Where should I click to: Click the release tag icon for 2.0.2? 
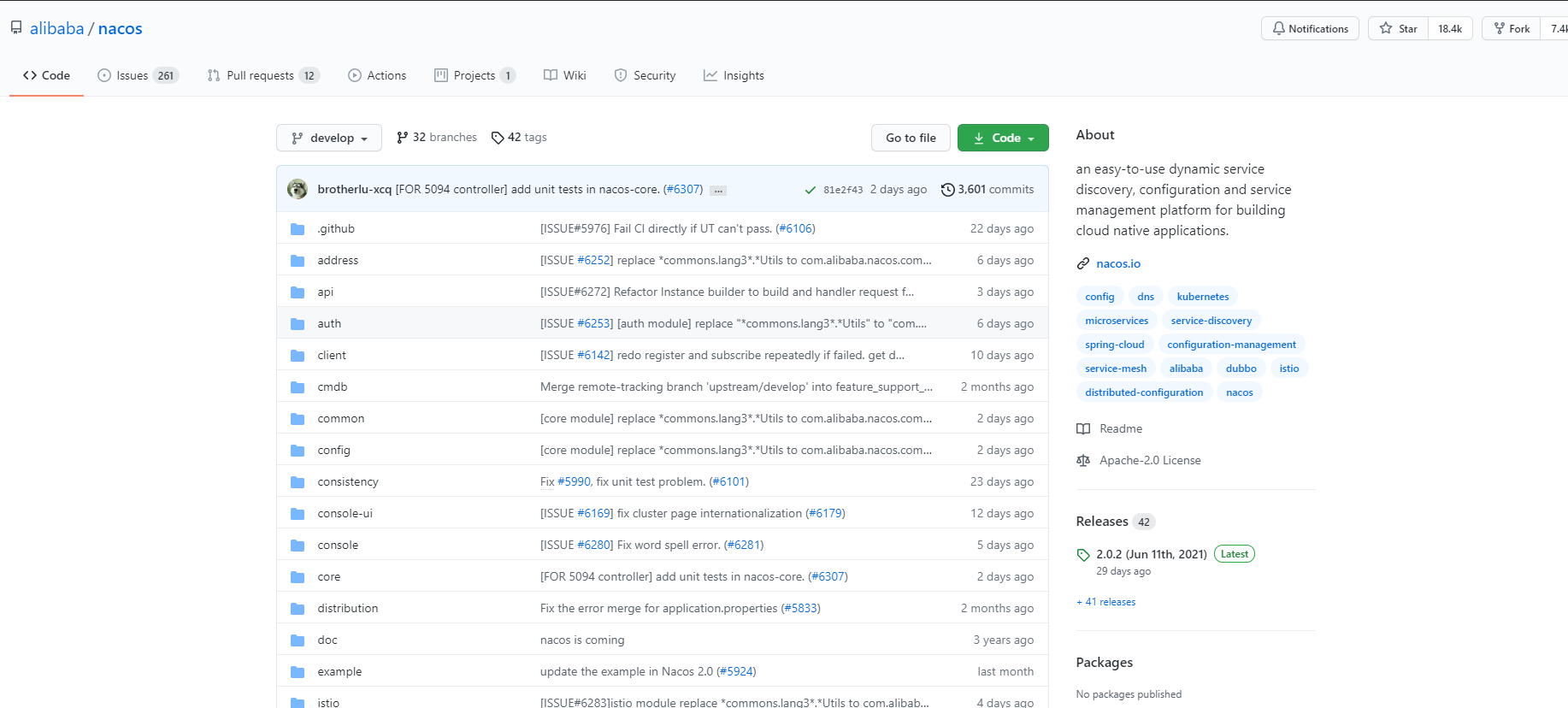coord(1083,554)
